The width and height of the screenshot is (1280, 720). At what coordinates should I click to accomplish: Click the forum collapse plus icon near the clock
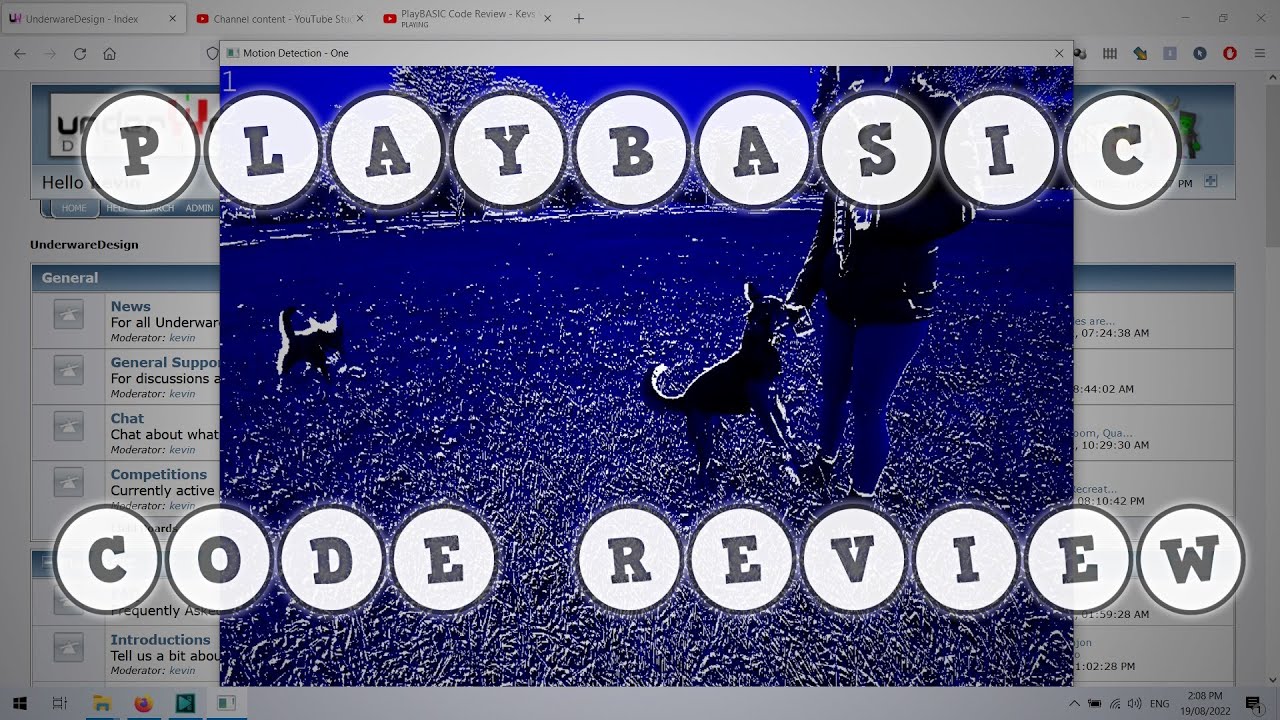pyautogui.click(x=1211, y=182)
